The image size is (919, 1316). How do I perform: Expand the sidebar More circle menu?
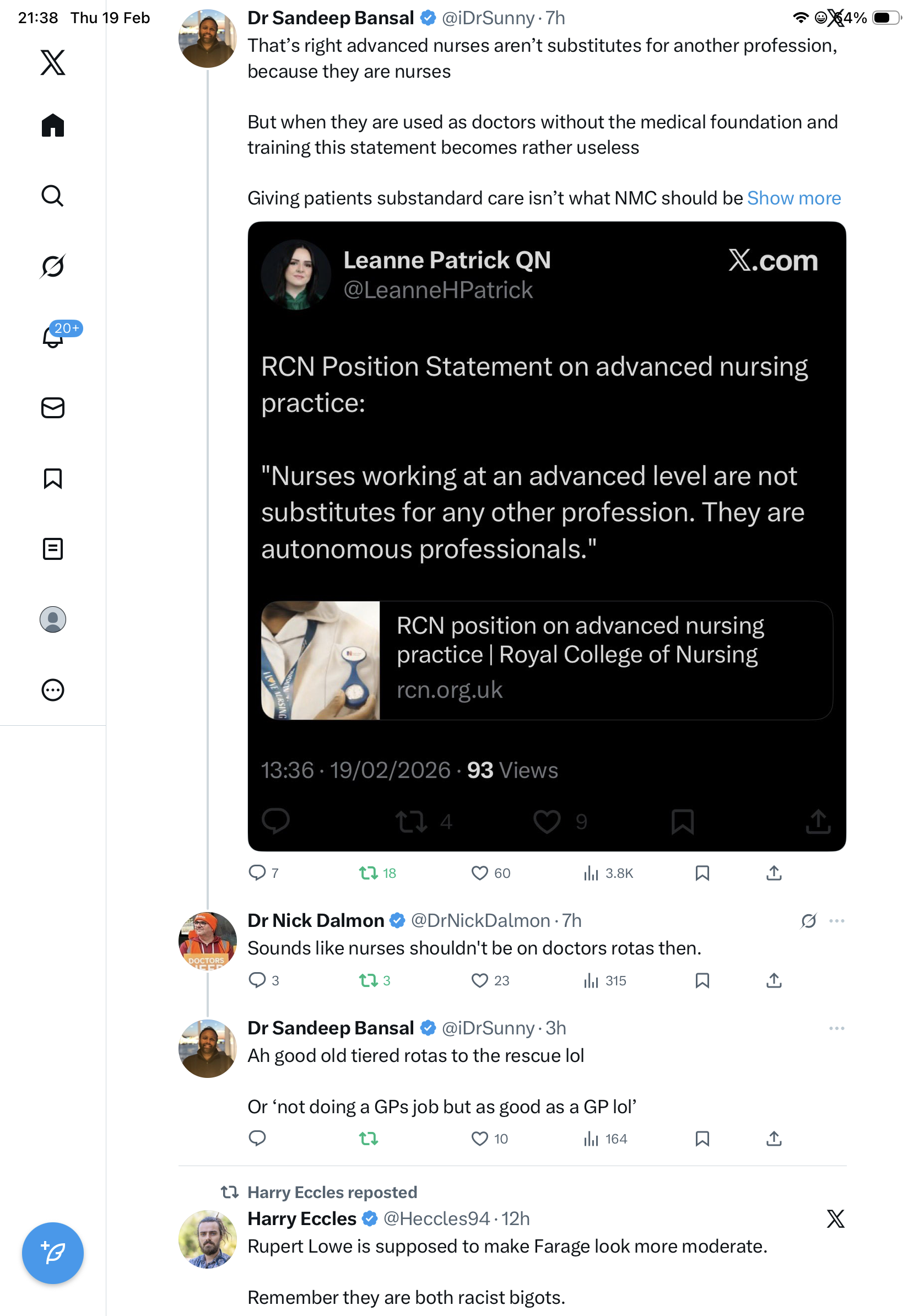pos(53,689)
